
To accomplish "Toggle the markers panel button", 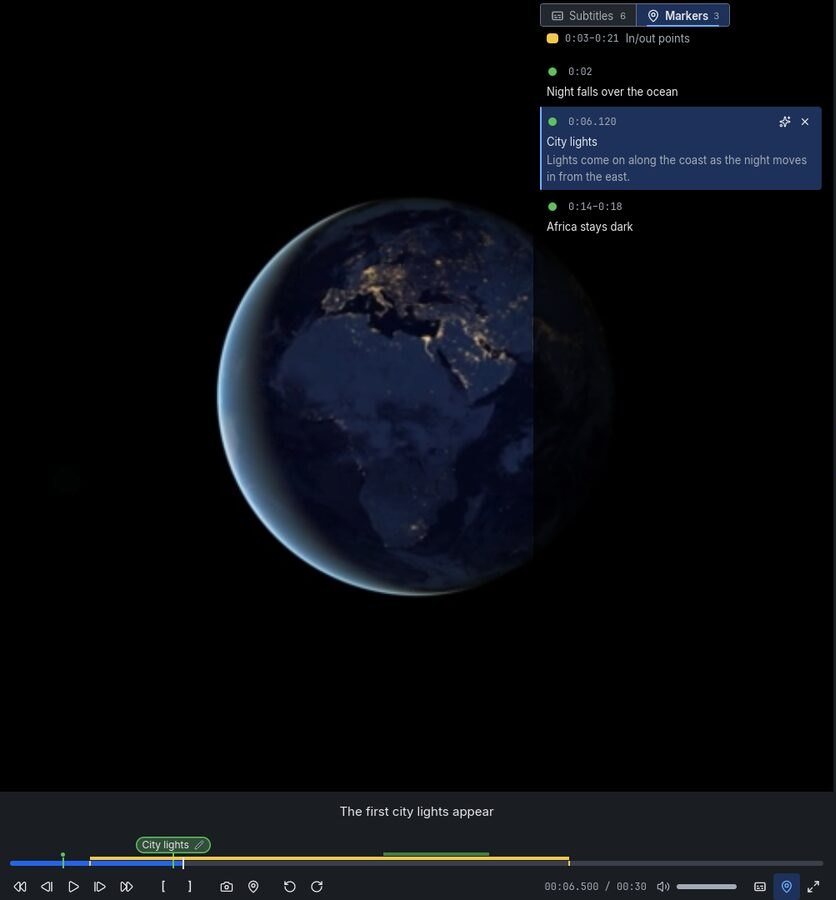I will pos(787,886).
